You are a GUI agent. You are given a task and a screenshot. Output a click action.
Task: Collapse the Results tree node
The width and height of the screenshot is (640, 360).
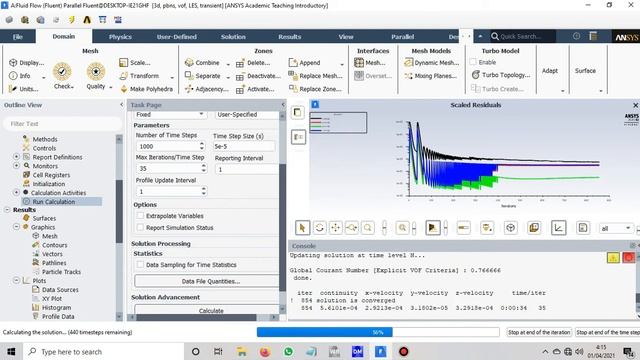click(x=7, y=209)
